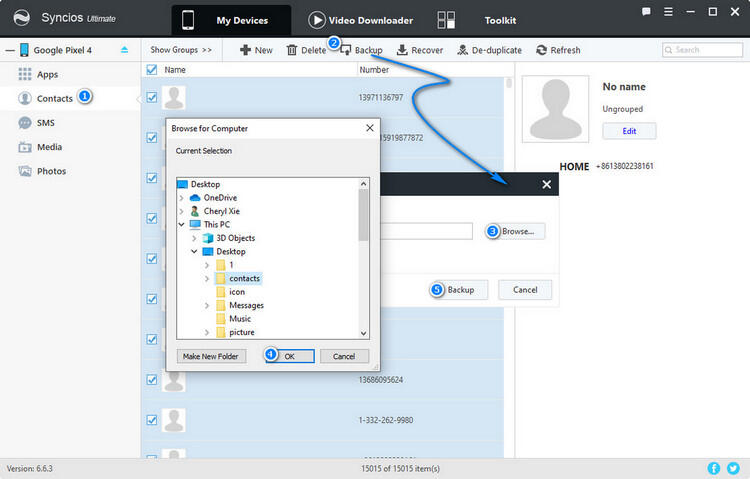The height and width of the screenshot is (479, 750).
Task: Click the Recover toolbar icon
Action: click(402, 50)
